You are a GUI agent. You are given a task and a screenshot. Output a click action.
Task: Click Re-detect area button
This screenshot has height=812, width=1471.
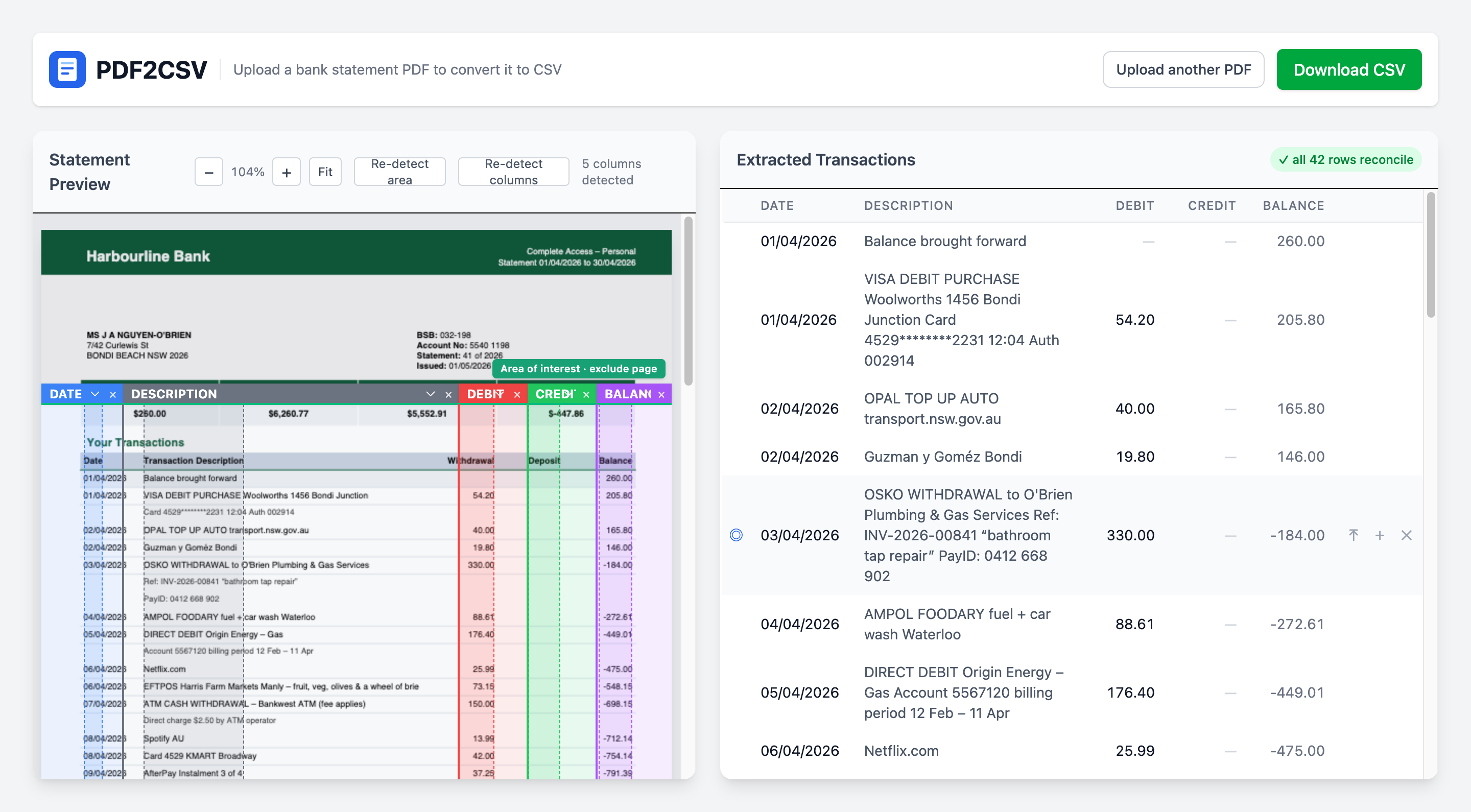click(x=399, y=172)
